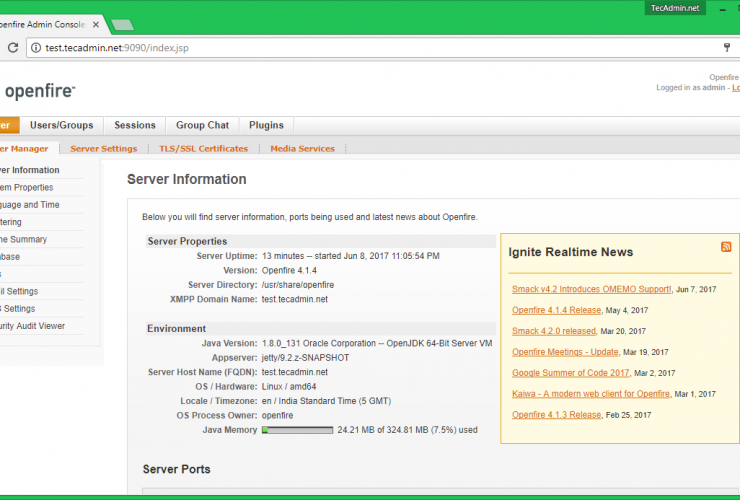Click the Java Memory usage bar
740x500 pixels.
click(297, 430)
